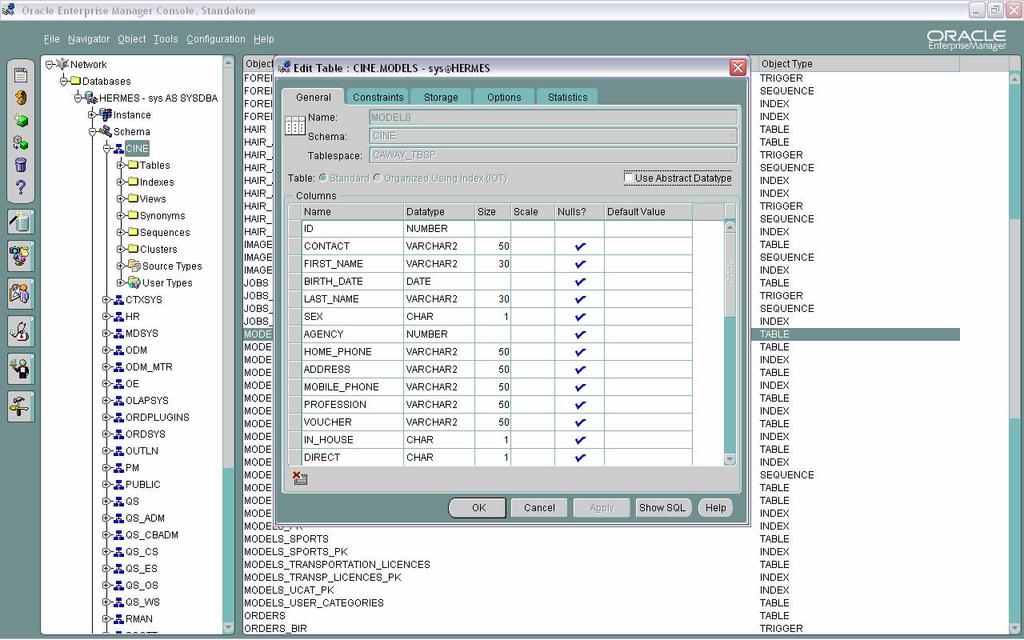
Task: Click the trash can Remove icon
Action: click(x=20, y=165)
